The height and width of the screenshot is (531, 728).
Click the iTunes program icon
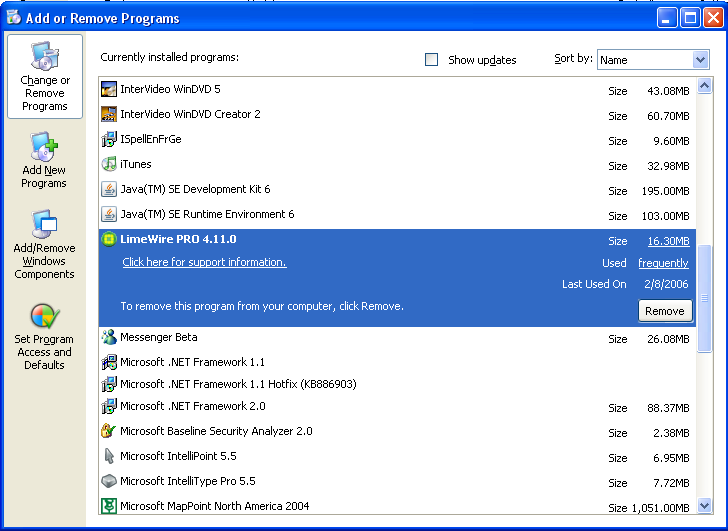coord(110,164)
